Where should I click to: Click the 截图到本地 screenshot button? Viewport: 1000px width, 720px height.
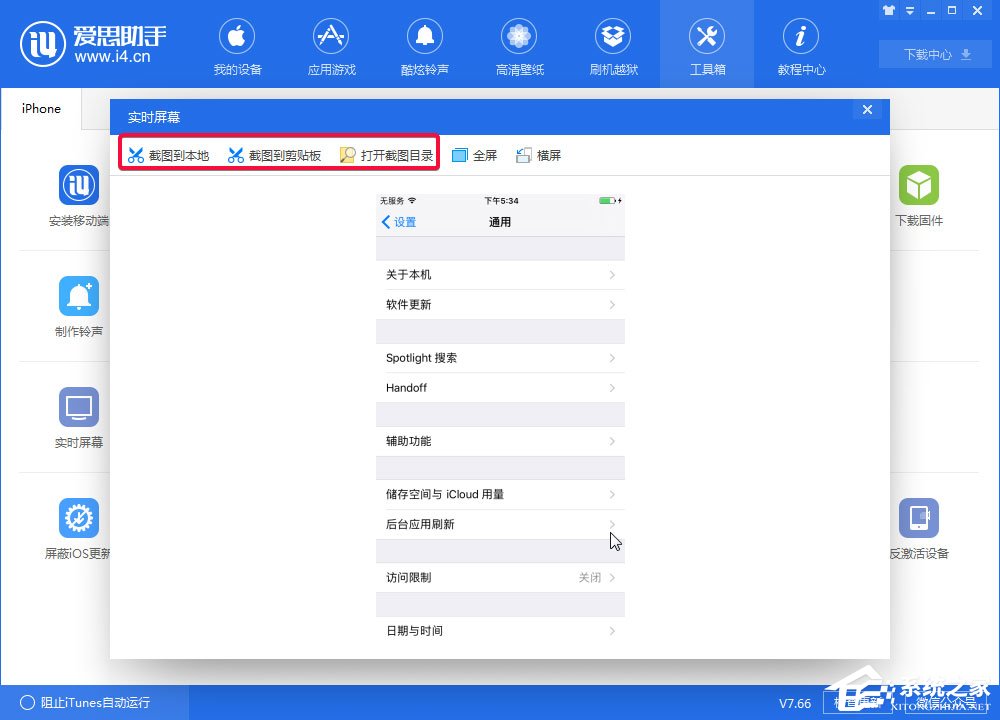tap(168, 155)
